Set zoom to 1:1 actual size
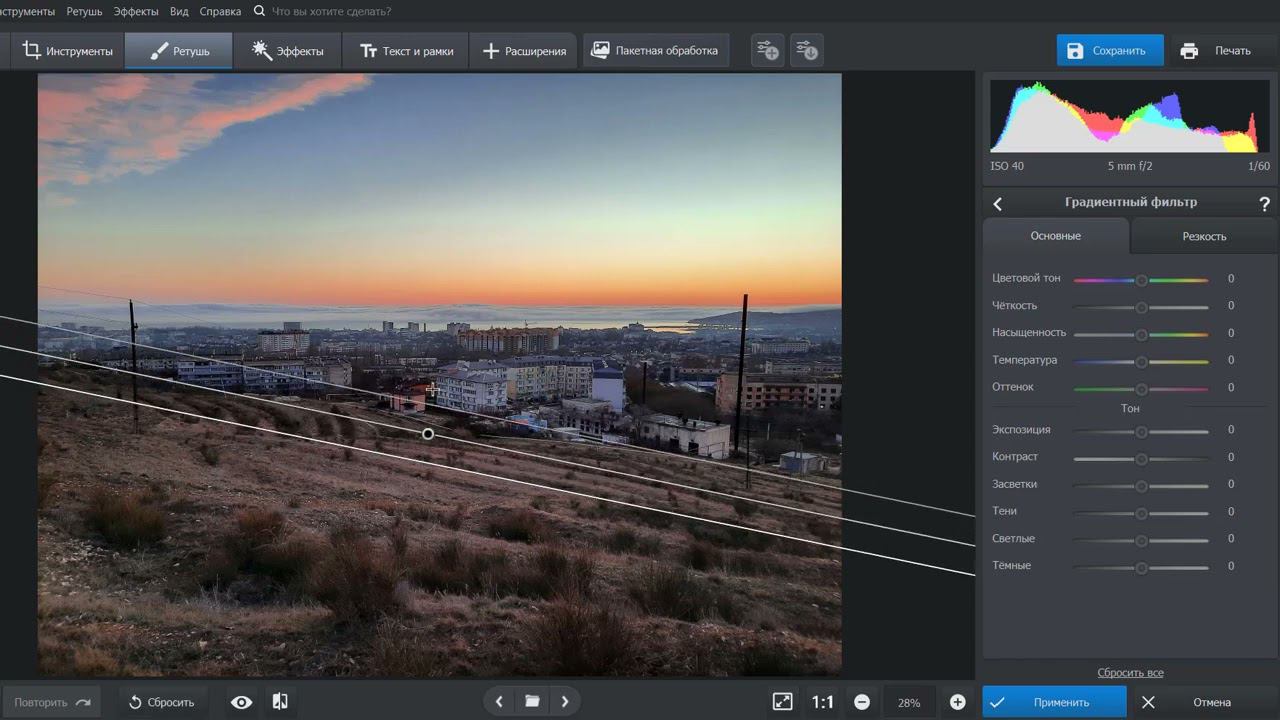This screenshot has width=1280, height=720. pyautogui.click(x=822, y=702)
